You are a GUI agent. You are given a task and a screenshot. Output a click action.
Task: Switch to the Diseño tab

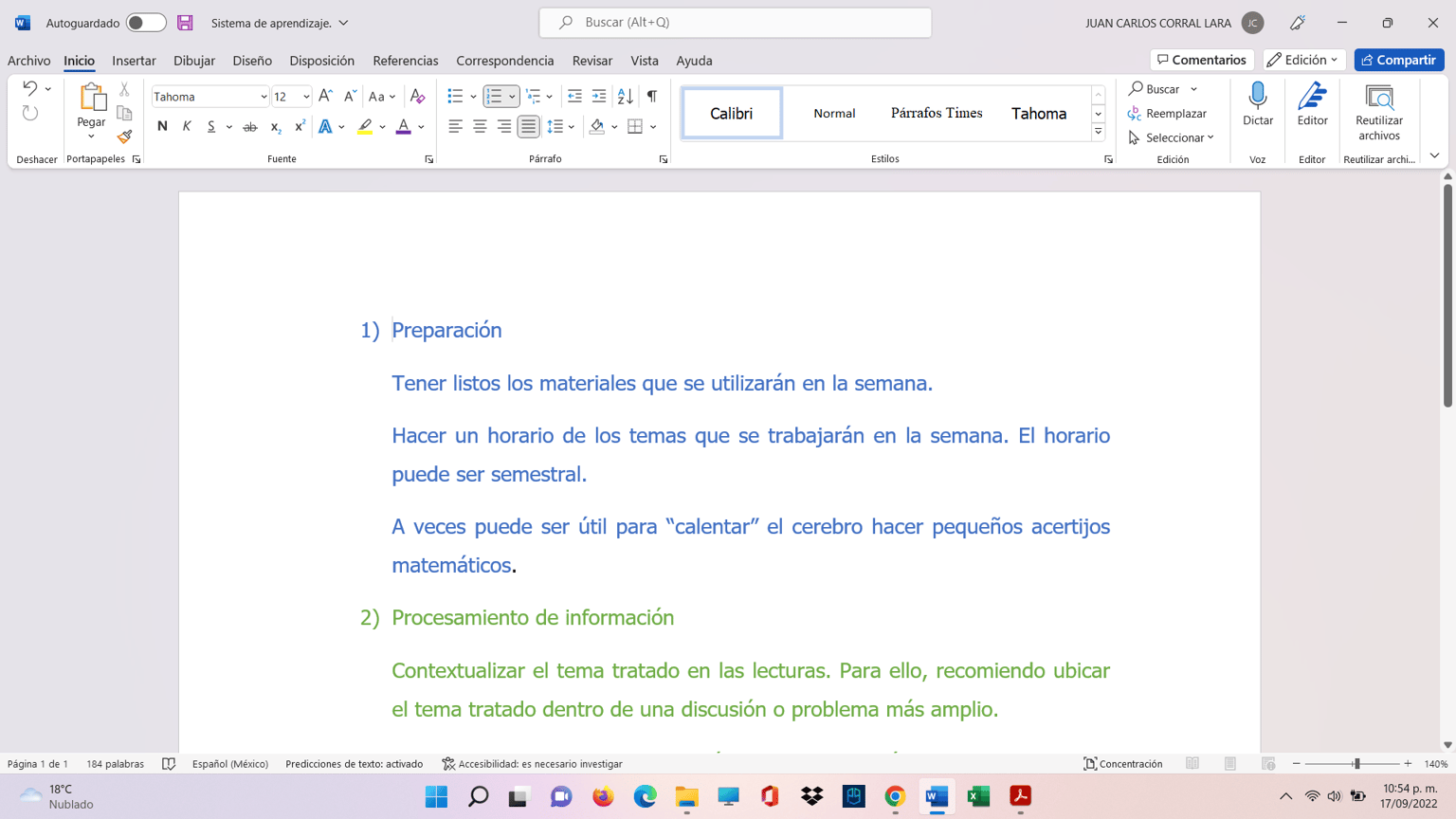click(252, 61)
